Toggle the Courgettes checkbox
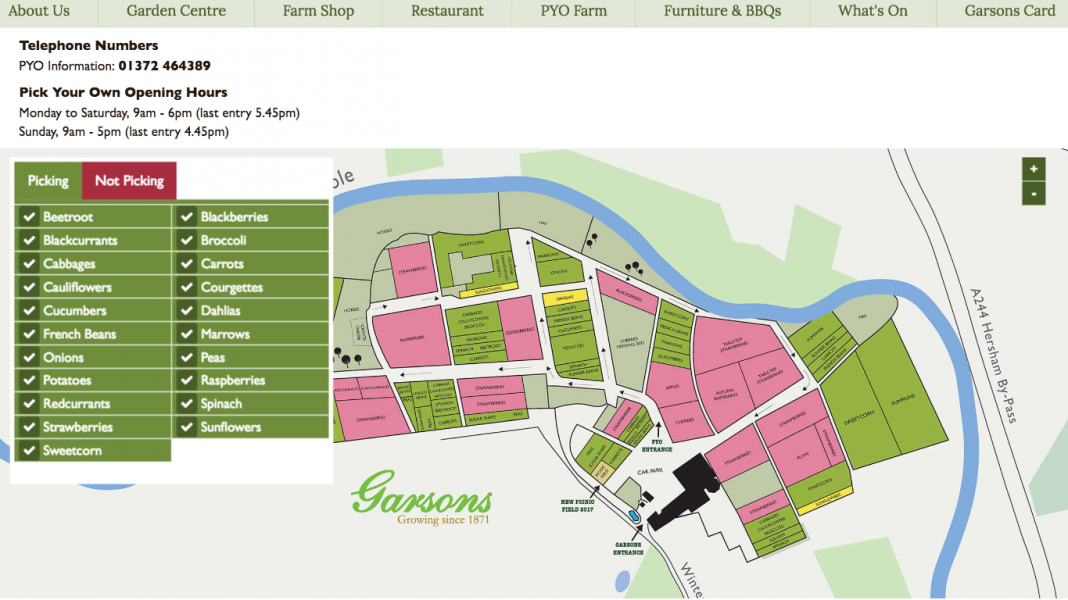This screenshot has height=600, width=1068. click(x=187, y=287)
